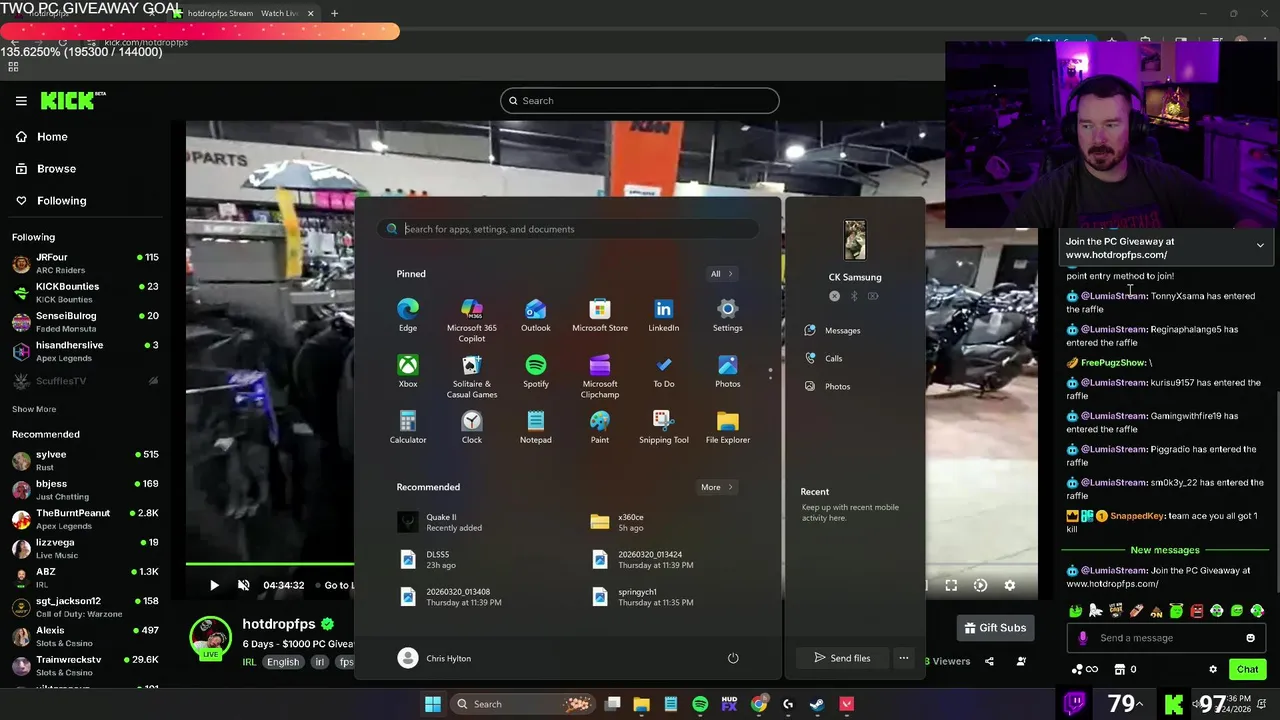
Task: Launch Snipping Tool
Action: (664, 427)
